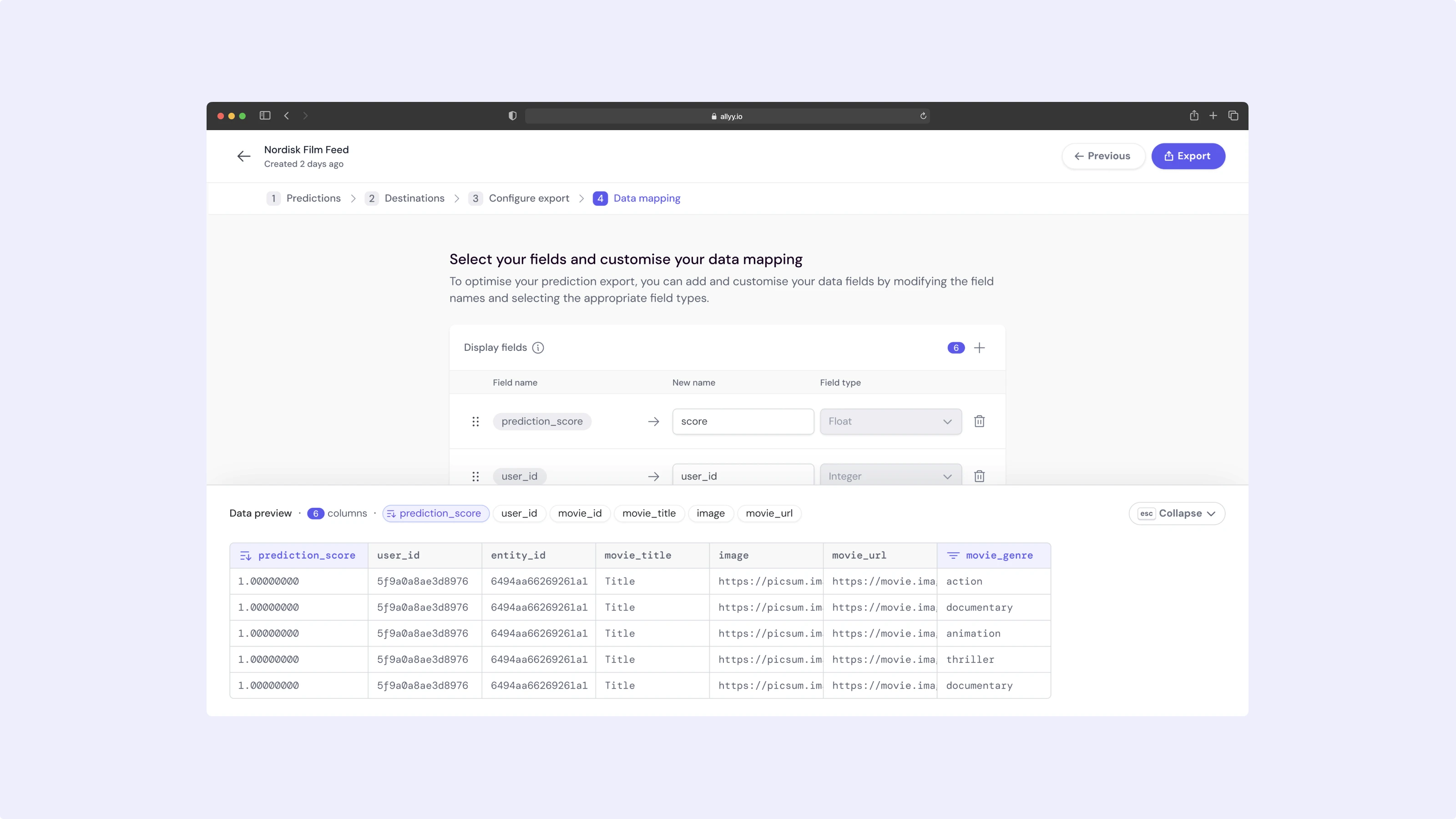Image resolution: width=1456 pixels, height=819 pixels.
Task: Toggle the movie_url column chip
Action: point(768,513)
